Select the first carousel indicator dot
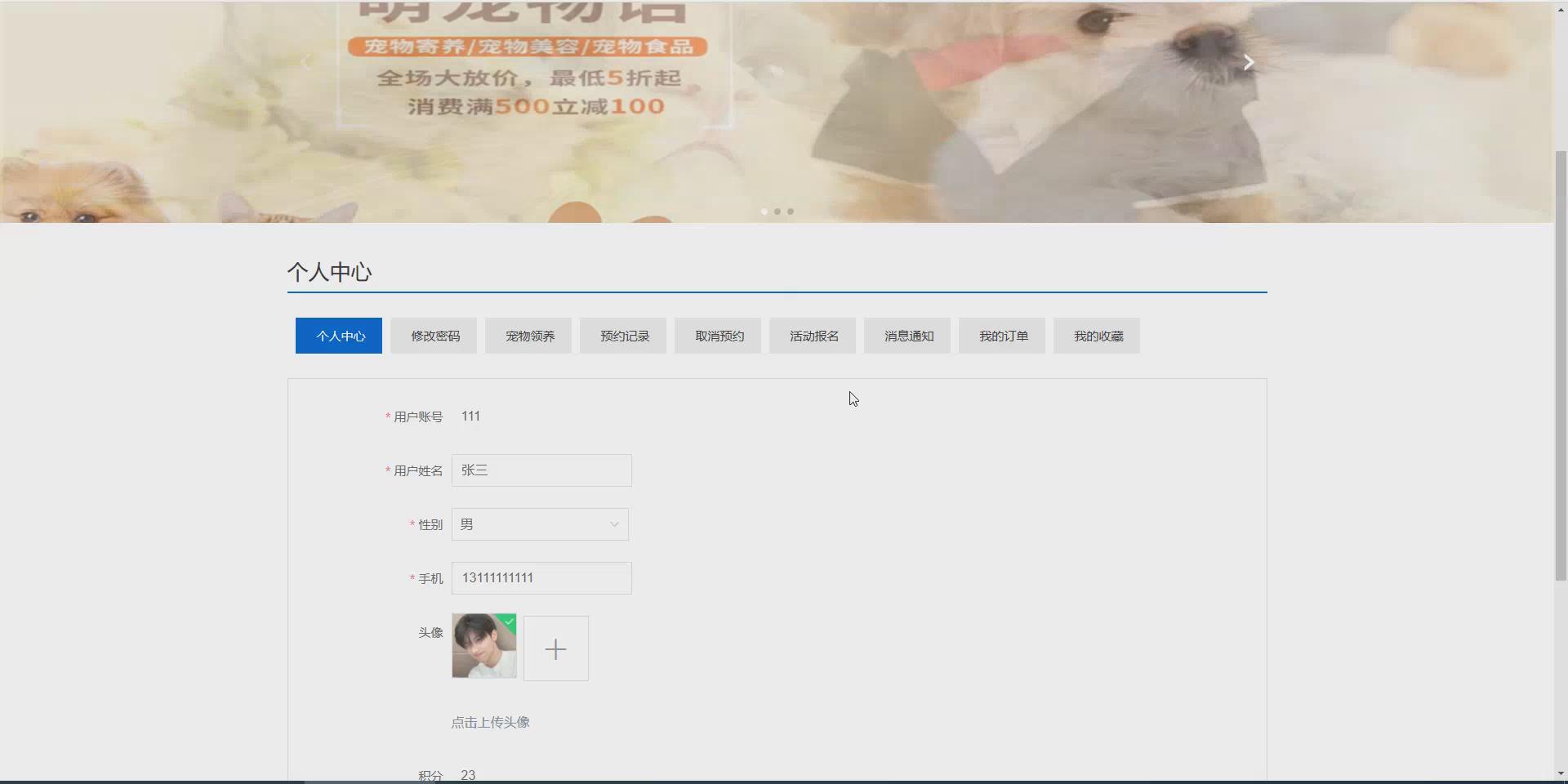 point(764,211)
